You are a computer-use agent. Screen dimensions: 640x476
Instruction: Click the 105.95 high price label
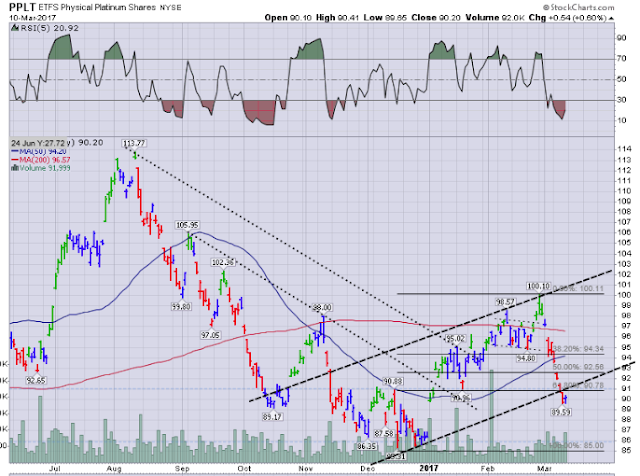coord(187,225)
